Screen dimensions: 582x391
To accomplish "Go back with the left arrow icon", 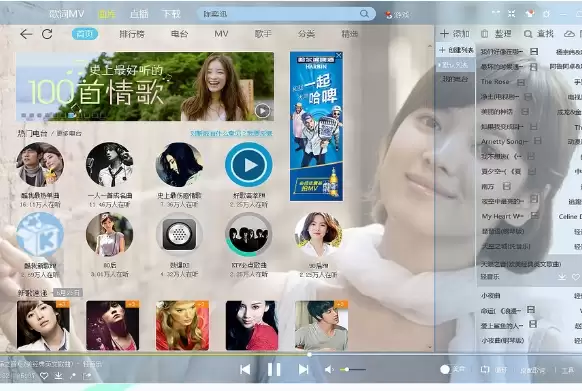I will [26, 34].
